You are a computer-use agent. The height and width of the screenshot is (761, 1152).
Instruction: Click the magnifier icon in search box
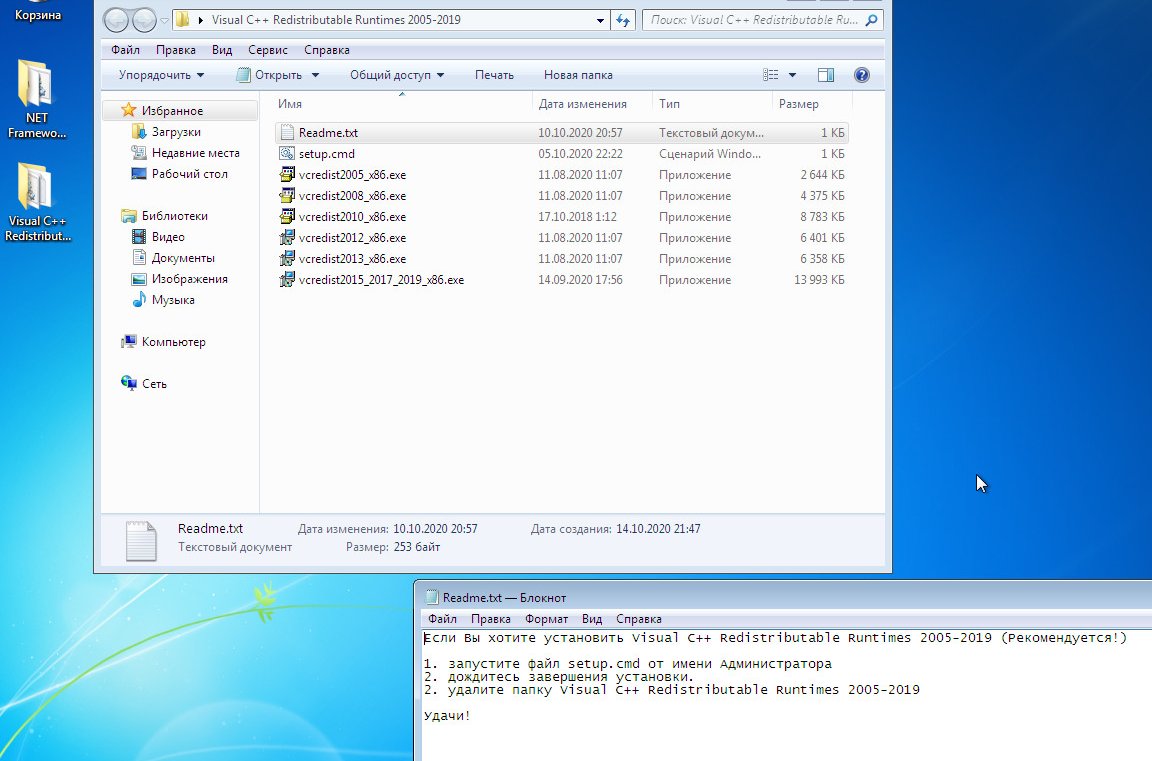pos(871,20)
